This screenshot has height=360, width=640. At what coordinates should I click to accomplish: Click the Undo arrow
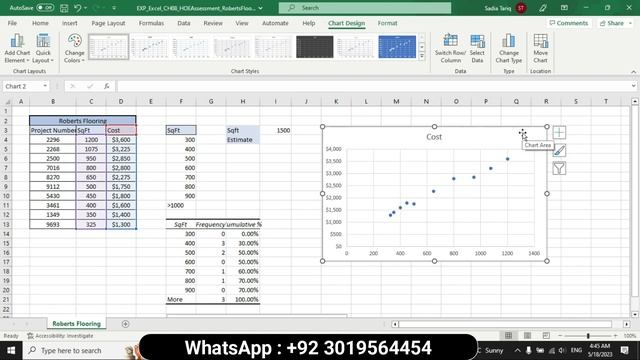(78, 8)
